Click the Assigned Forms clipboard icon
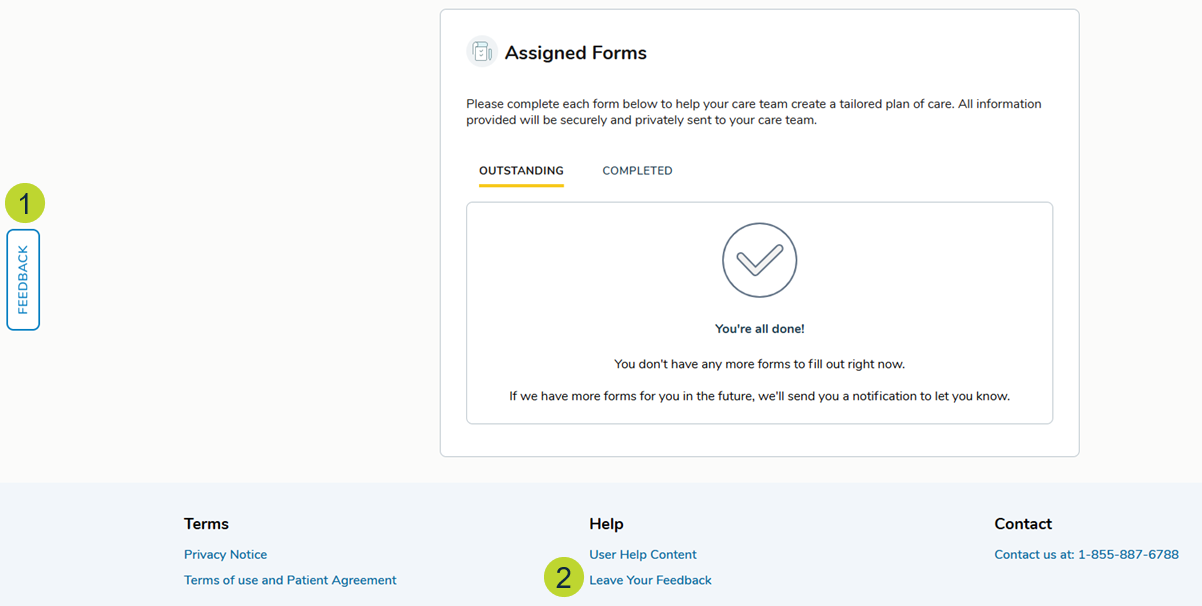This screenshot has width=1202, height=606. click(x=482, y=52)
